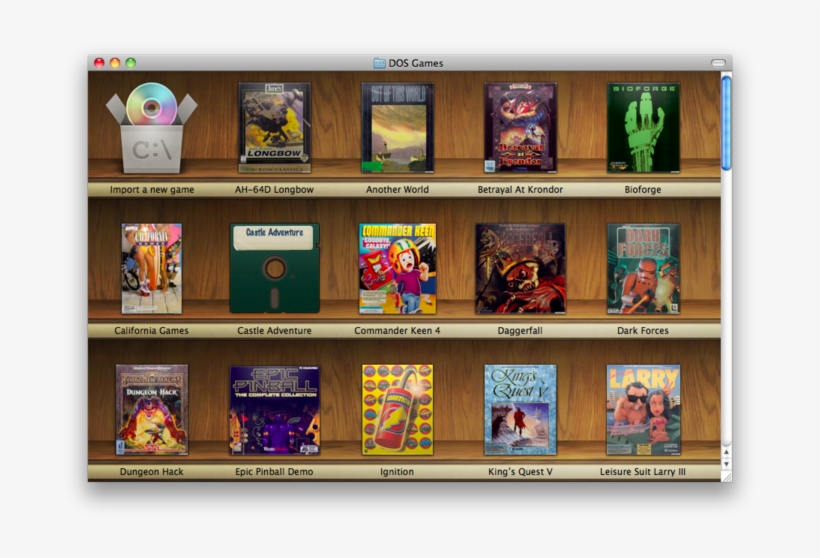Select the Castle Adventure floppy disk icon
Viewport: 820px width, 558px height.
[274, 268]
